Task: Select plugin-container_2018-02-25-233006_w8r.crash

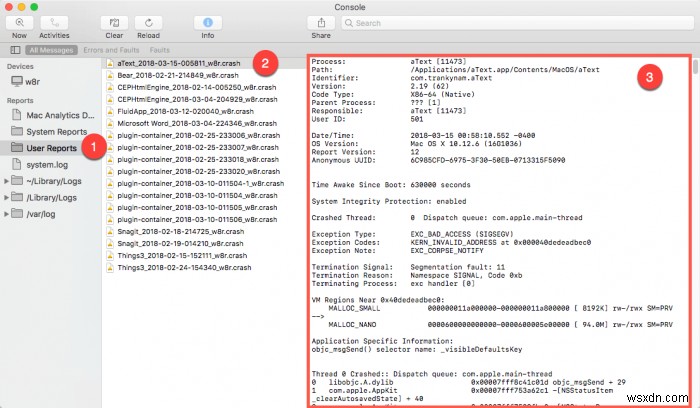Action: [x=199, y=136]
